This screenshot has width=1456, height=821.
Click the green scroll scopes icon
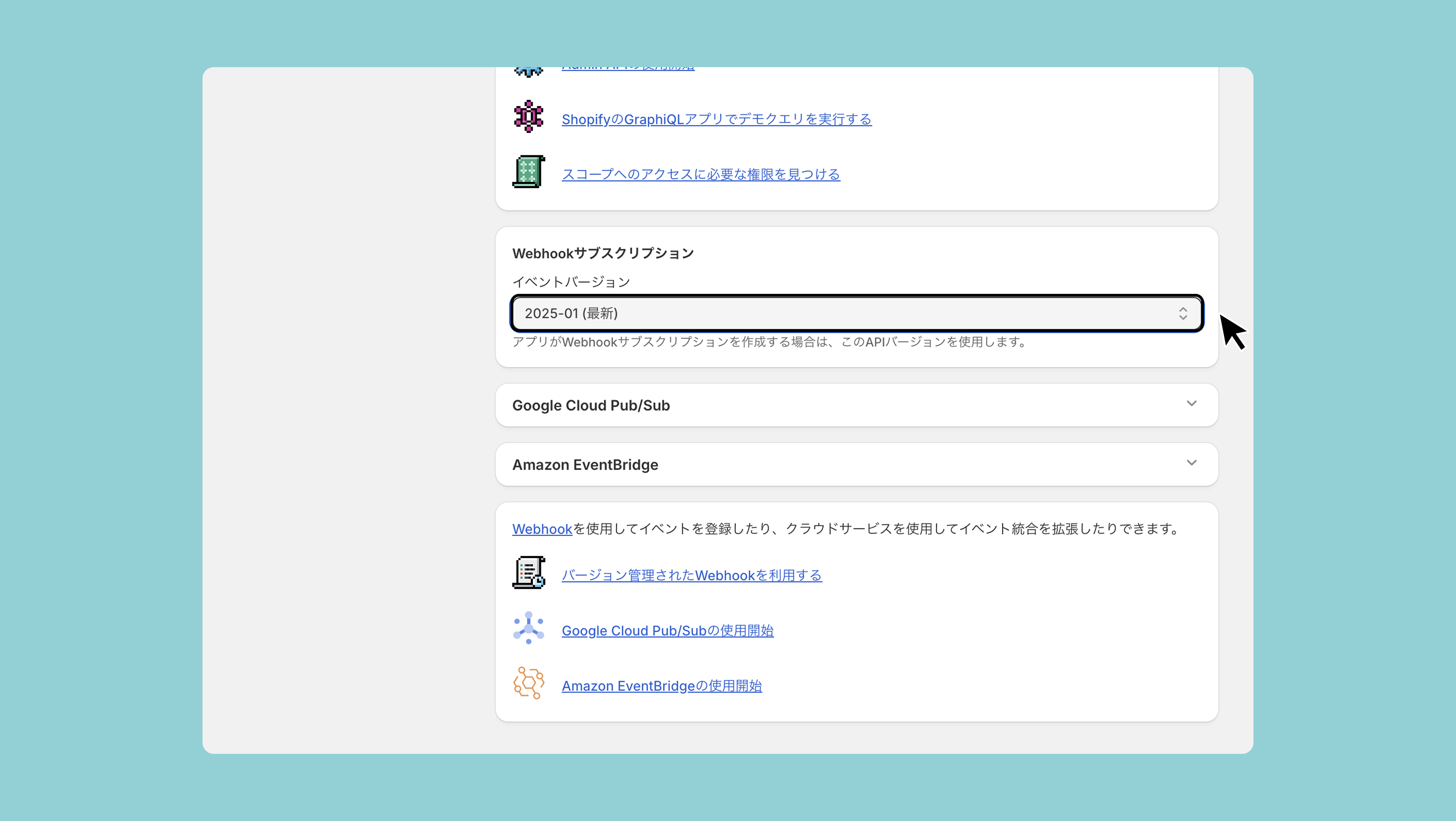(x=528, y=172)
